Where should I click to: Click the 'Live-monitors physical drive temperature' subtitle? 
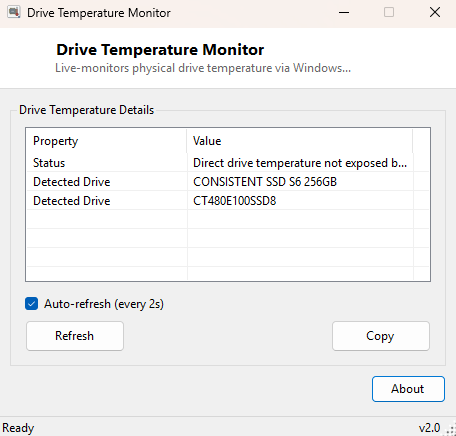[x=203, y=68]
